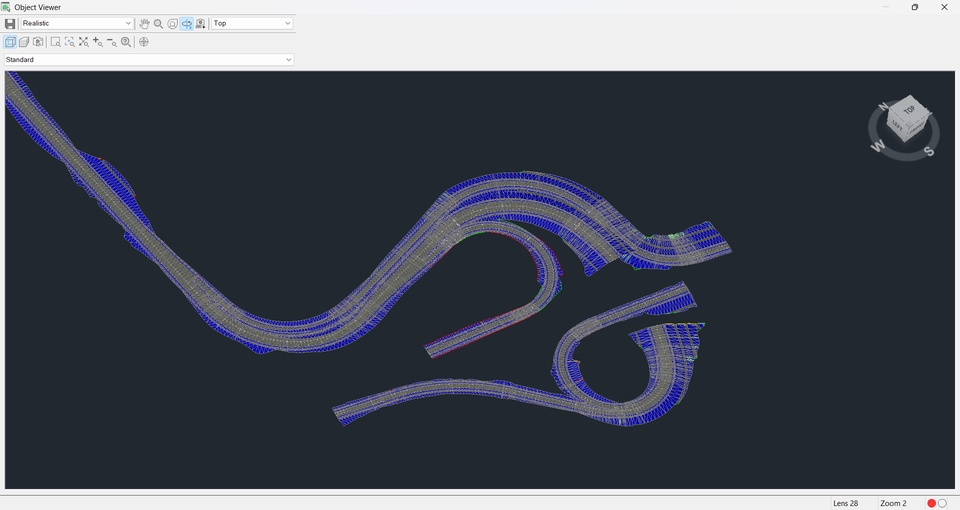Choose the Zoom Window tool
This screenshot has height=510, width=960.
click(55, 42)
